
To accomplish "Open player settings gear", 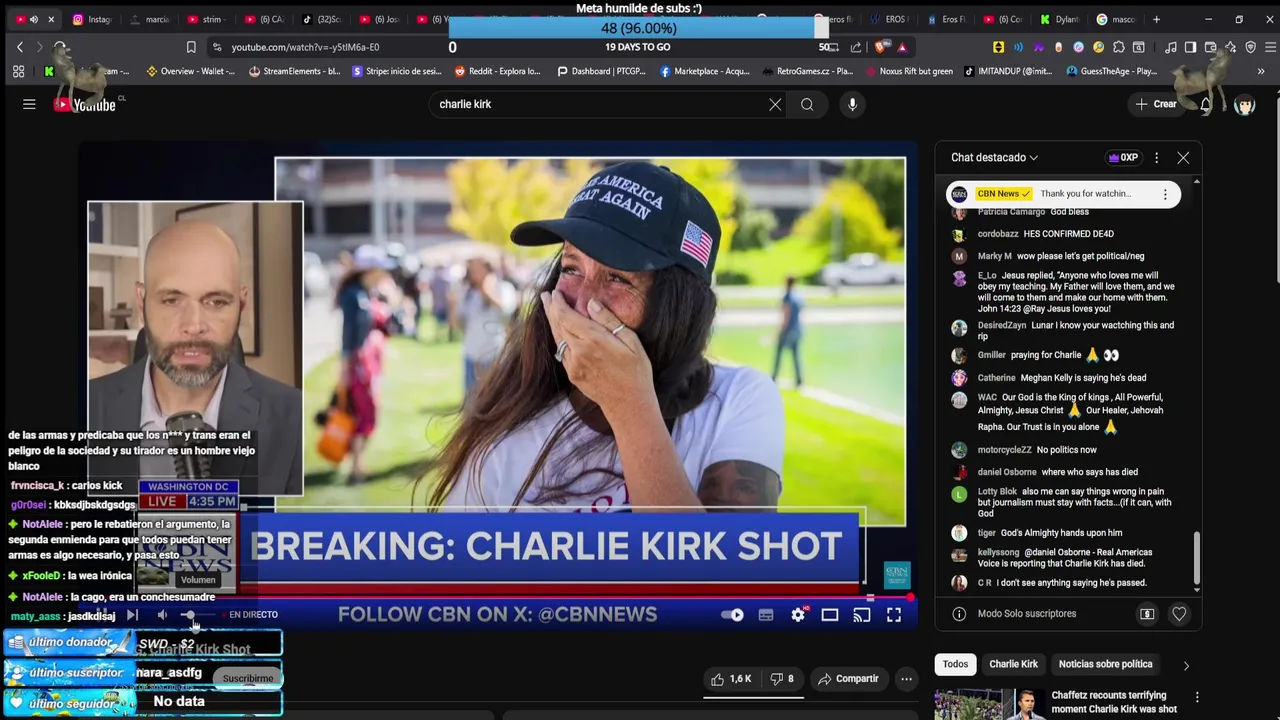I will point(798,615).
